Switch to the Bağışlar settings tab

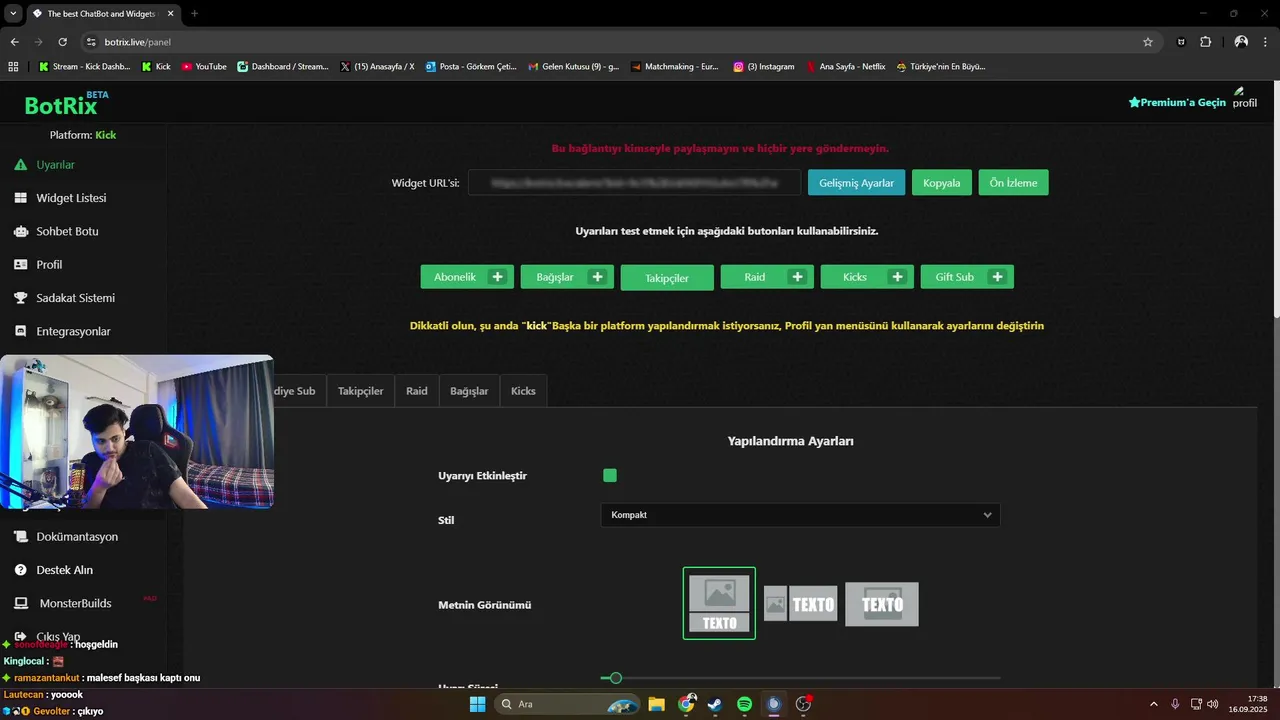pyautogui.click(x=469, y=391)
